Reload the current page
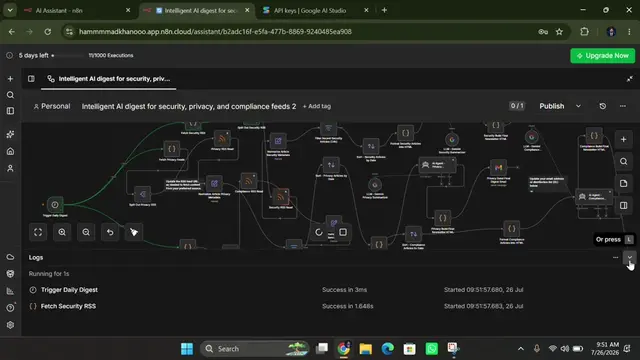This screenshot has height=360, width=640. (48, 31)
